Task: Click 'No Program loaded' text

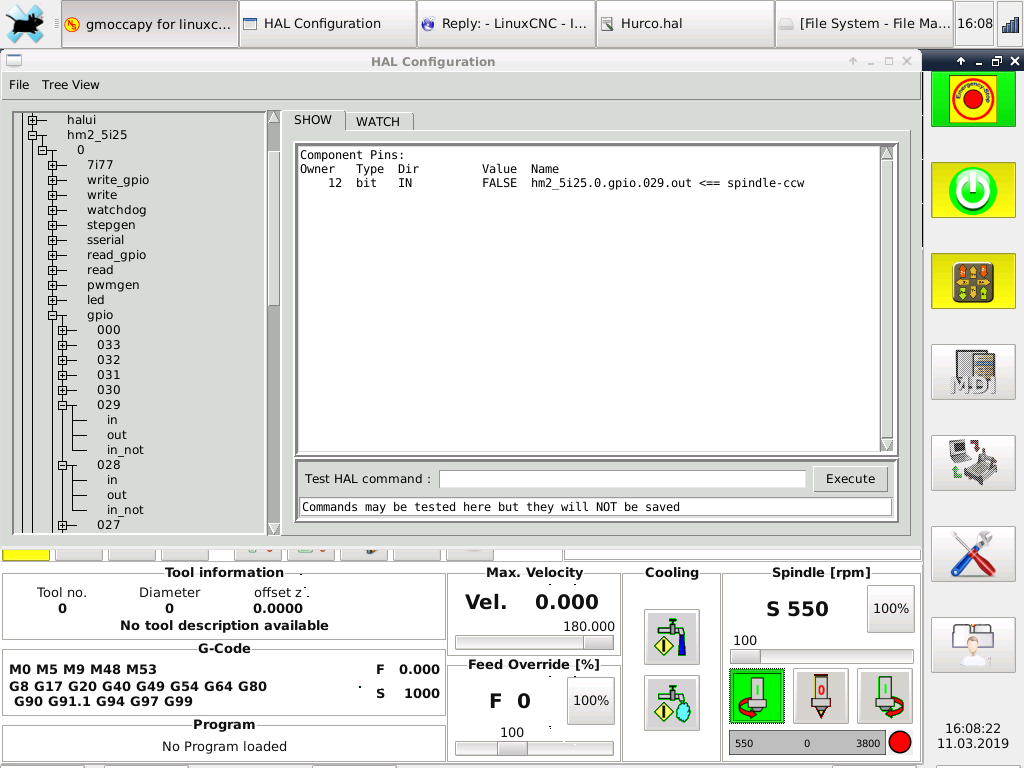Action: (224, 746)
